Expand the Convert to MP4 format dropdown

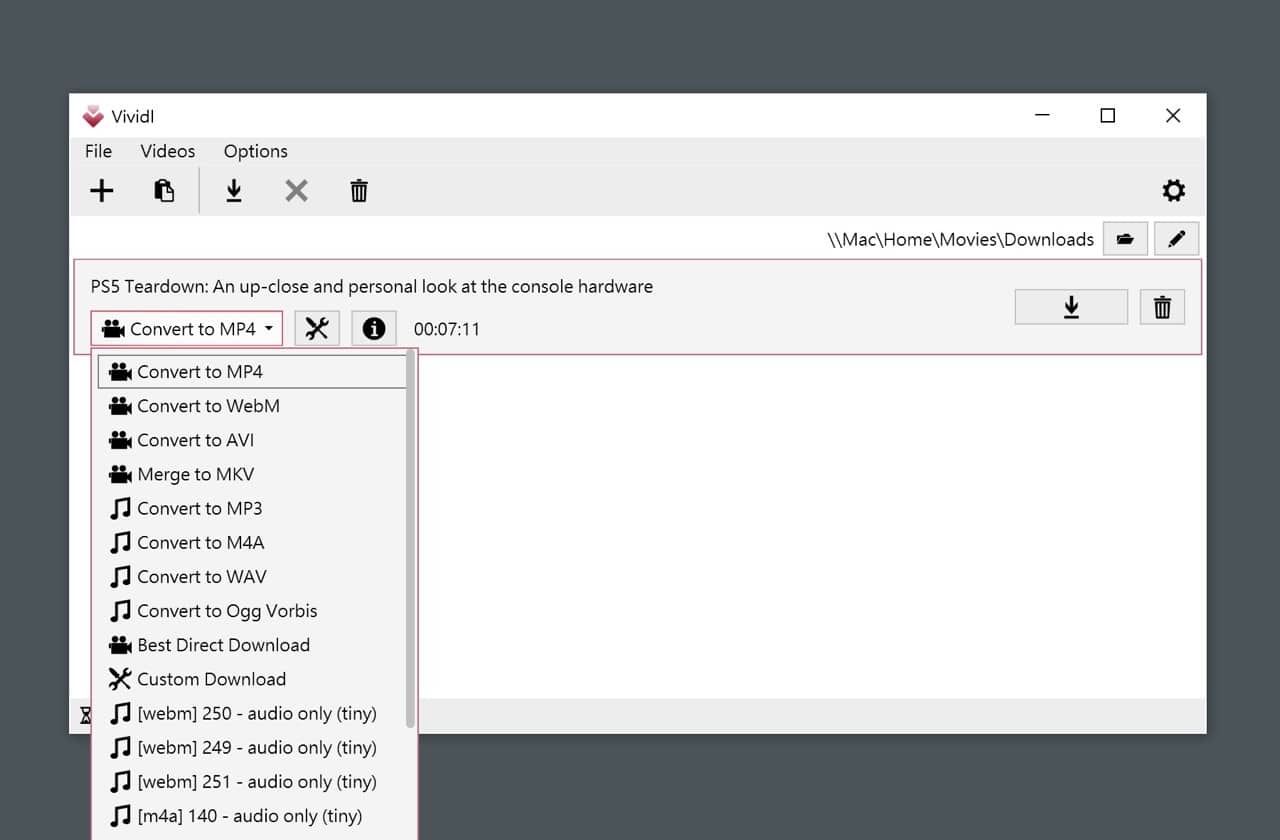click(x=187, y=328)
